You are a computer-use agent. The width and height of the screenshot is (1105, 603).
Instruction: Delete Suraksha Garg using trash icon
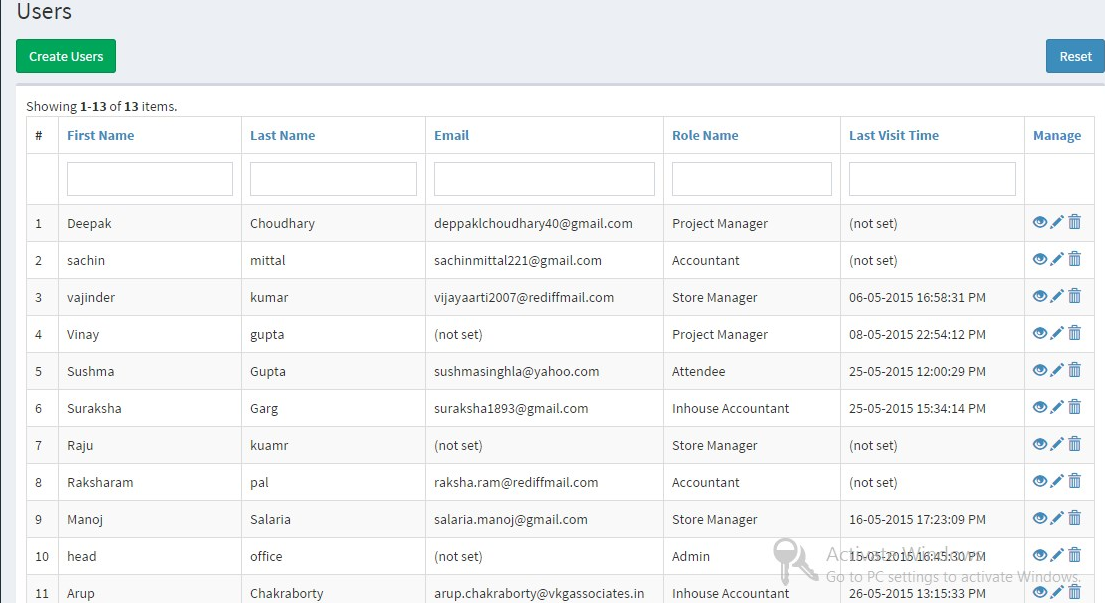(x=1075, y=407)
